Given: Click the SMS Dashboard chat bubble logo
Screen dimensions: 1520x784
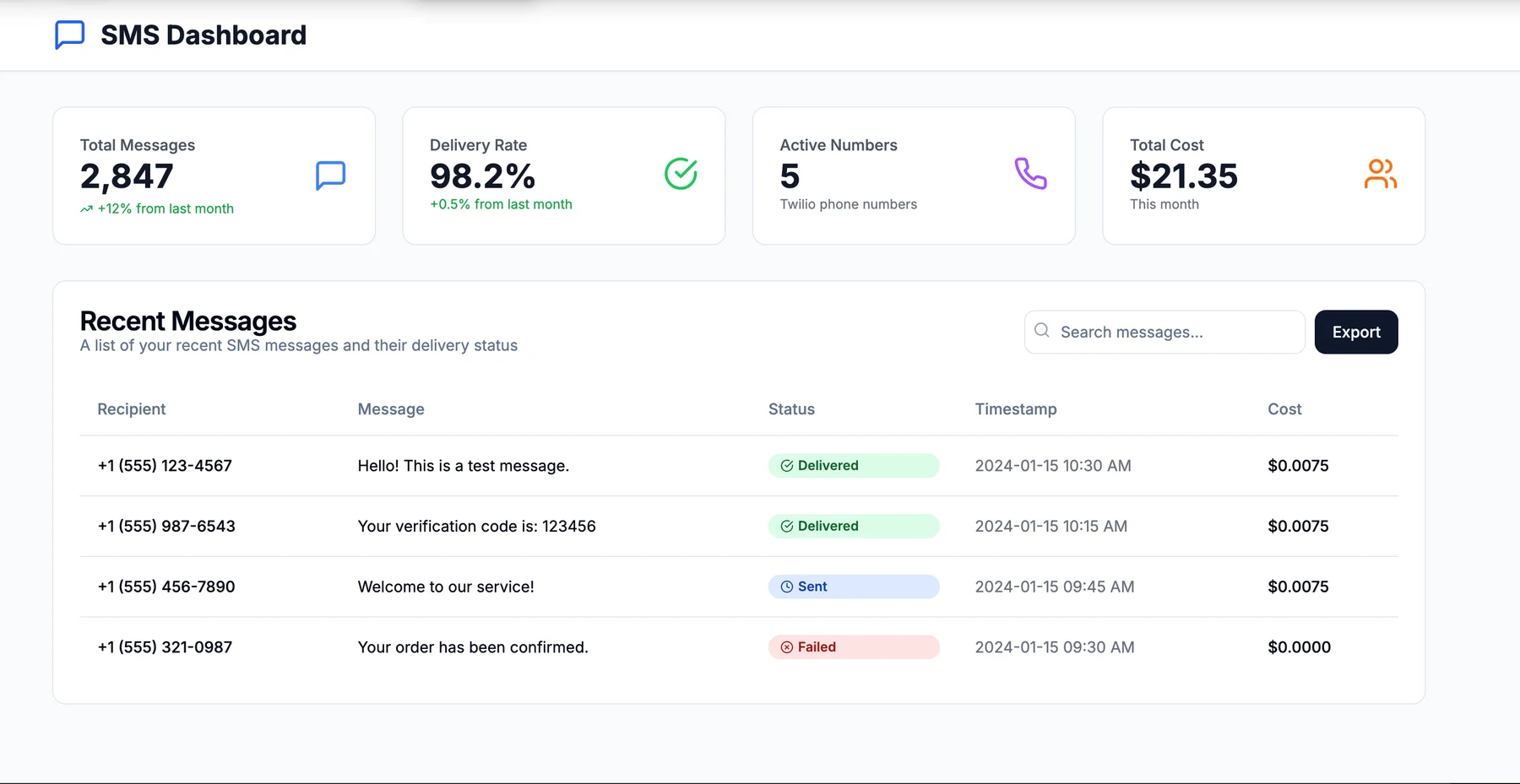Looking at the screenshot, I should coord(69,35).
